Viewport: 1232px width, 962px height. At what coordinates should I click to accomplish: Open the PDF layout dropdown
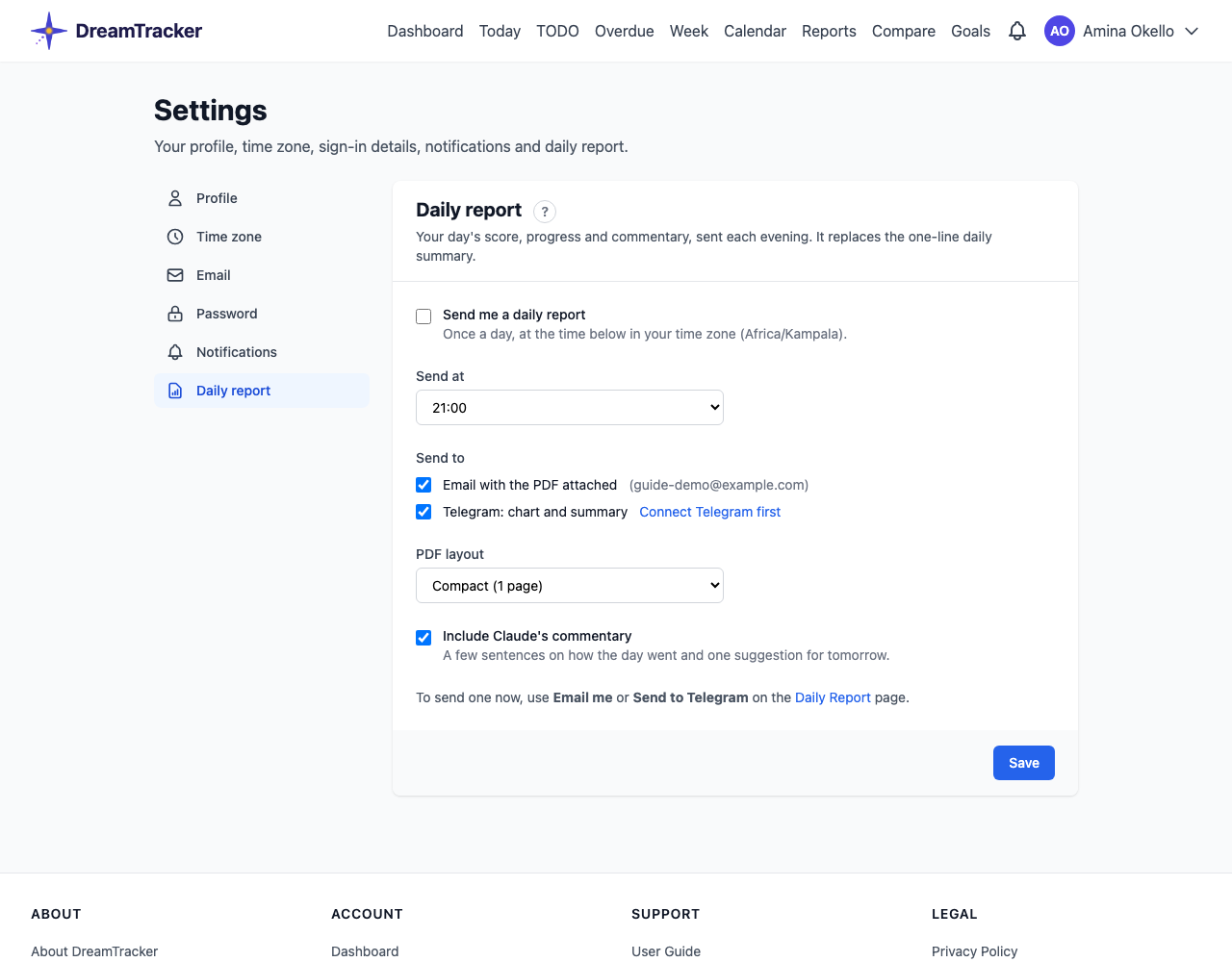(x=570, y=586)
